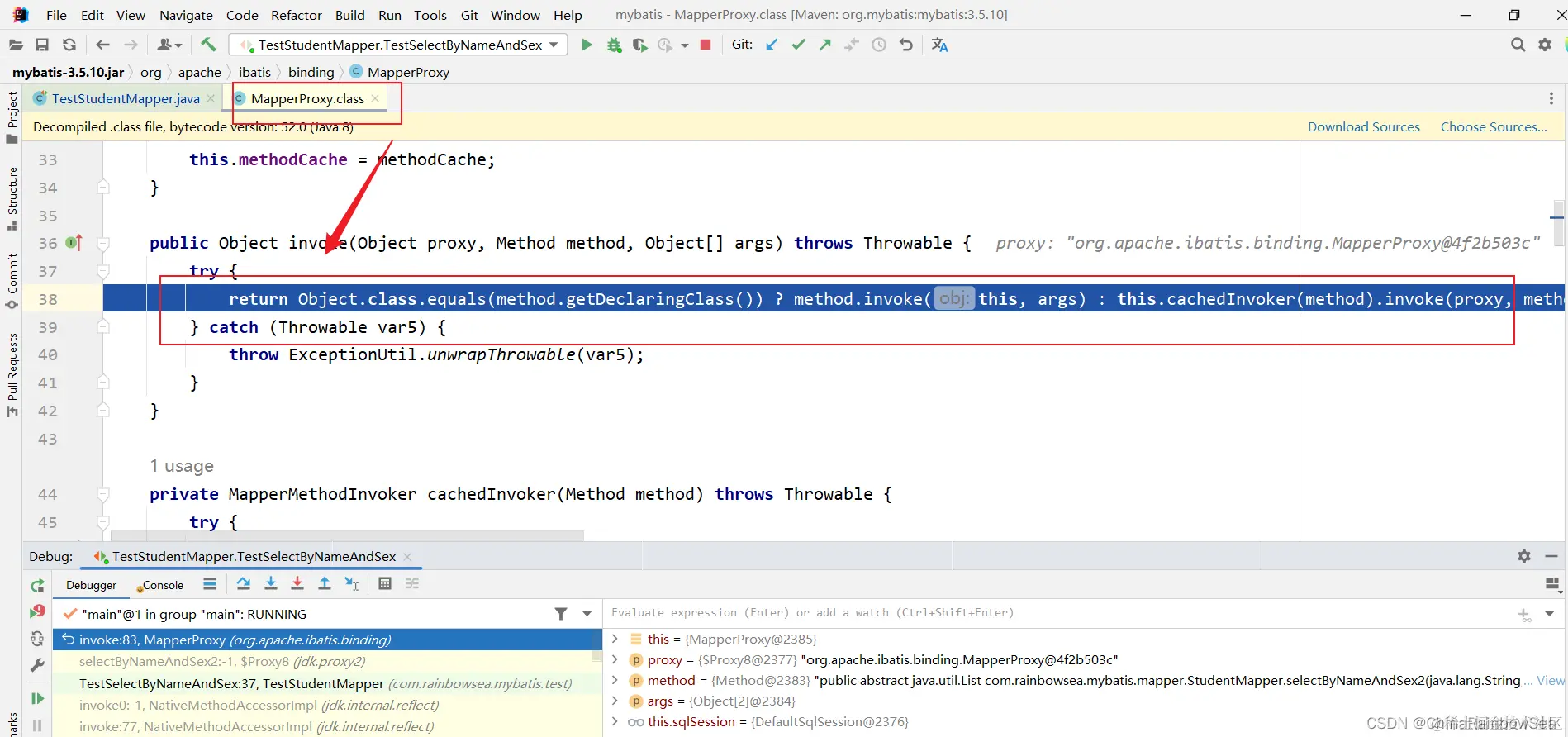Push commits with Git green arrow

point(825,45)
